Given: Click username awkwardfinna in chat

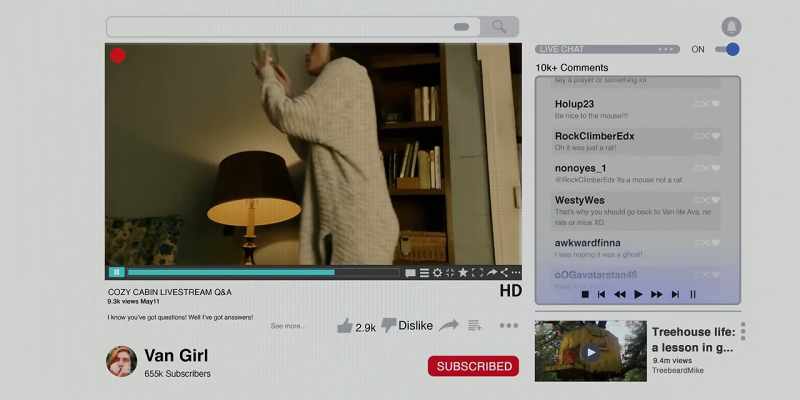Looking at the screenshot, I should pos(588,243).
